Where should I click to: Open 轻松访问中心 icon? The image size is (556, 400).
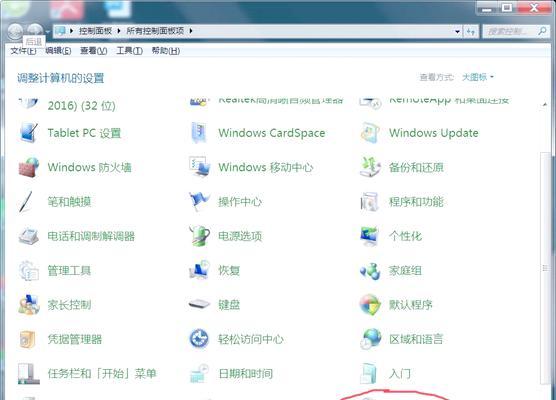pyautogui.click(x=199, y=339)
